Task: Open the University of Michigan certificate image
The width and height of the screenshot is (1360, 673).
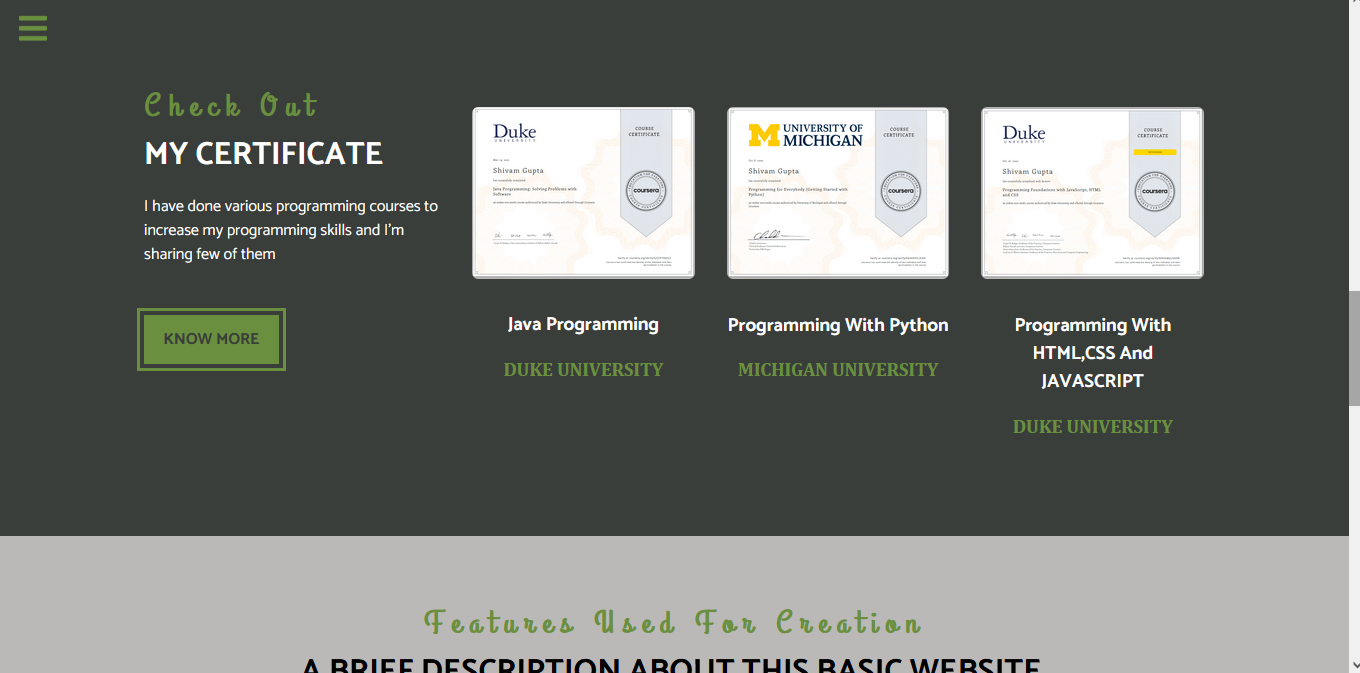Action: [838, 193]
